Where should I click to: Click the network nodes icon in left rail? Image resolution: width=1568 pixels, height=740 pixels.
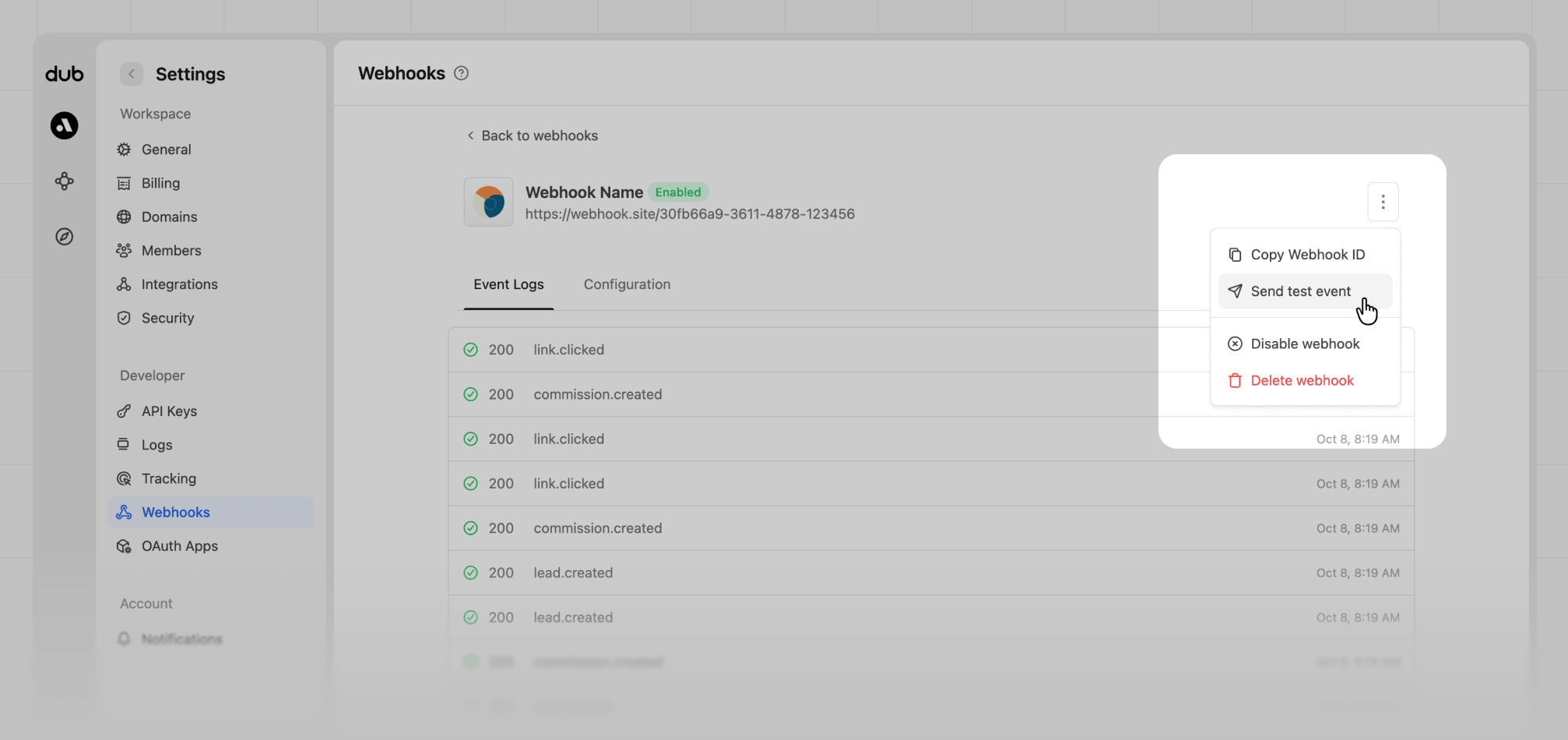tap(65, 181)
